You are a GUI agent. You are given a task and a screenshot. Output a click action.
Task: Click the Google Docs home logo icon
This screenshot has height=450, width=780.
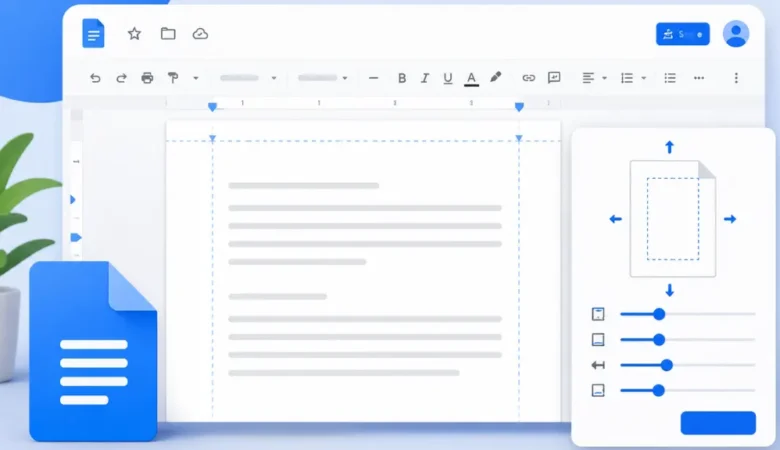[93, 33]
